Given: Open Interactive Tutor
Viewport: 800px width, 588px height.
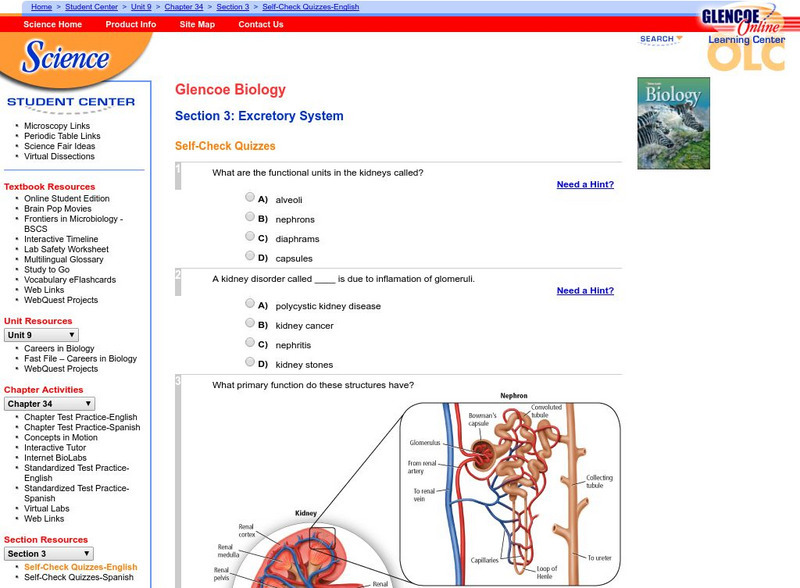Looking at the screenshot, I should pos(55,448).
